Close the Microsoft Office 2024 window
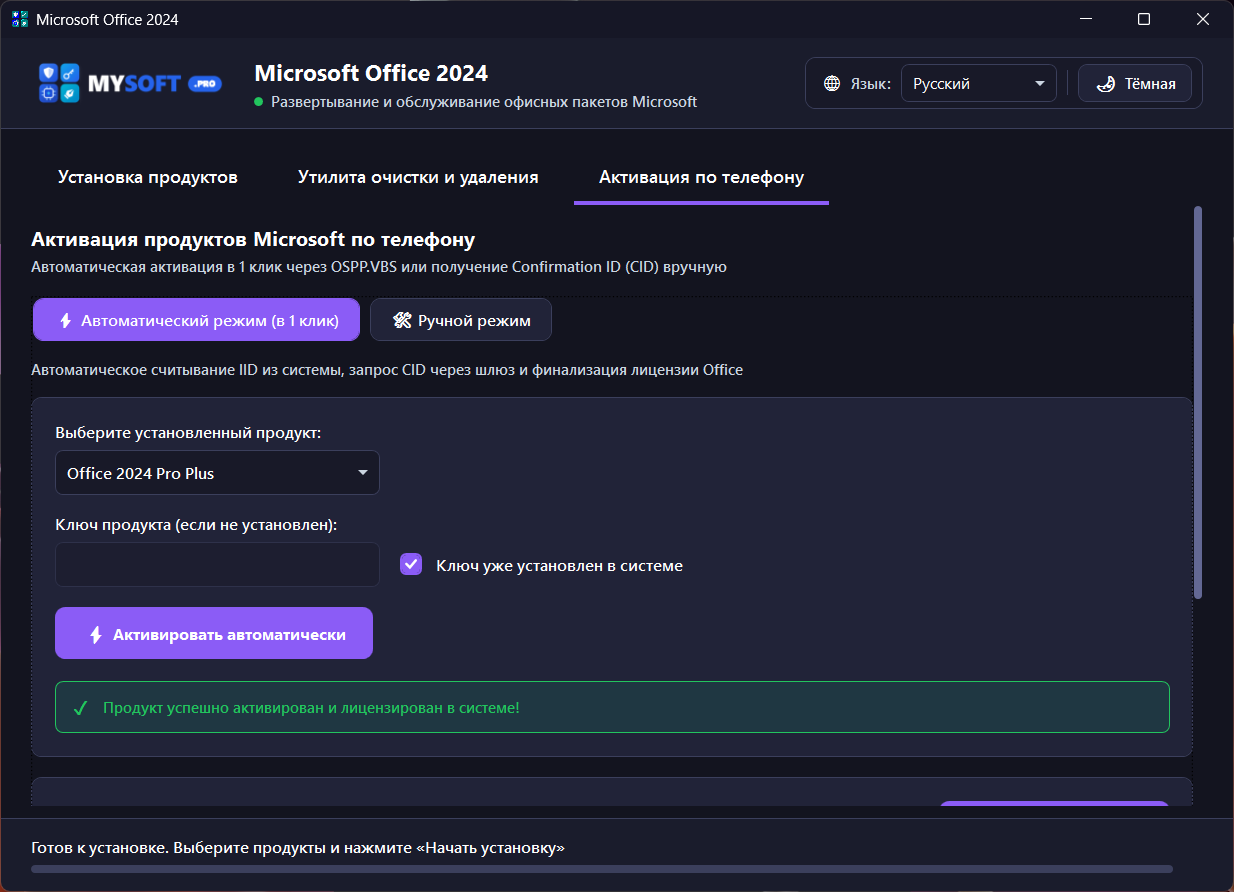The image size is (1234, 892). (x=1204, y=19)
